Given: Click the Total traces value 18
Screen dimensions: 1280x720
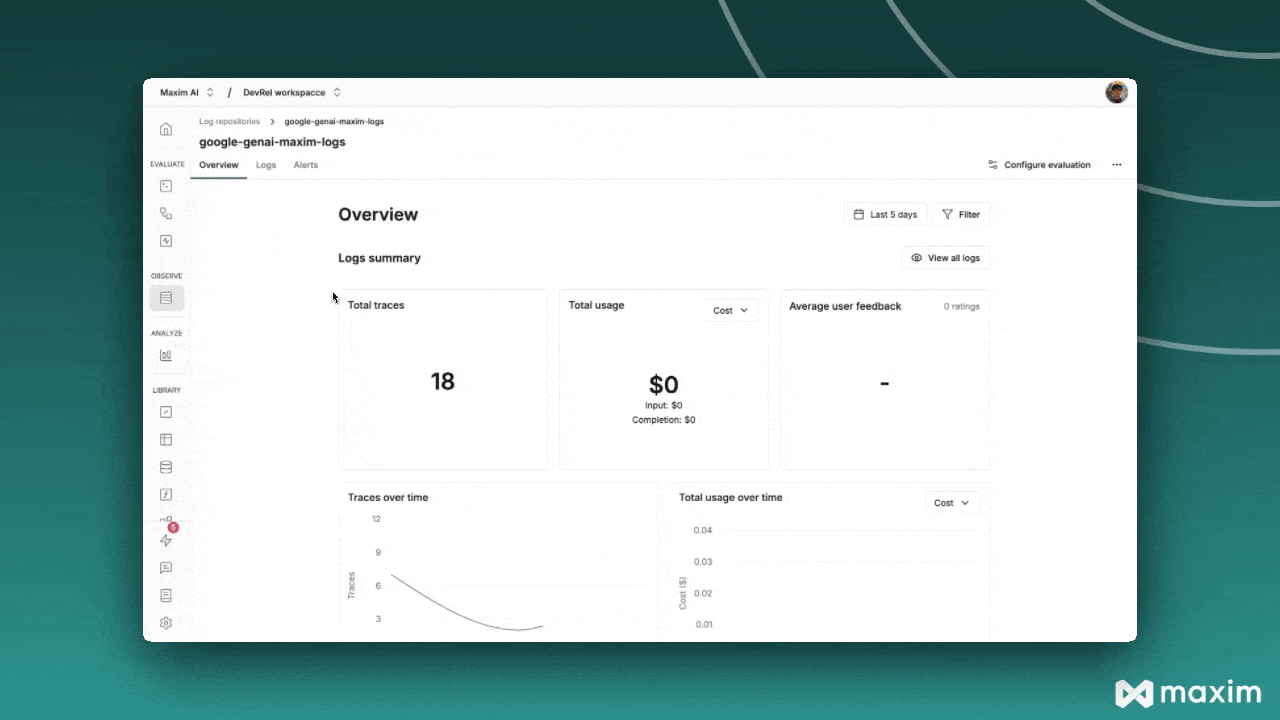Looking at the screenshot, I should coord(442,381).
